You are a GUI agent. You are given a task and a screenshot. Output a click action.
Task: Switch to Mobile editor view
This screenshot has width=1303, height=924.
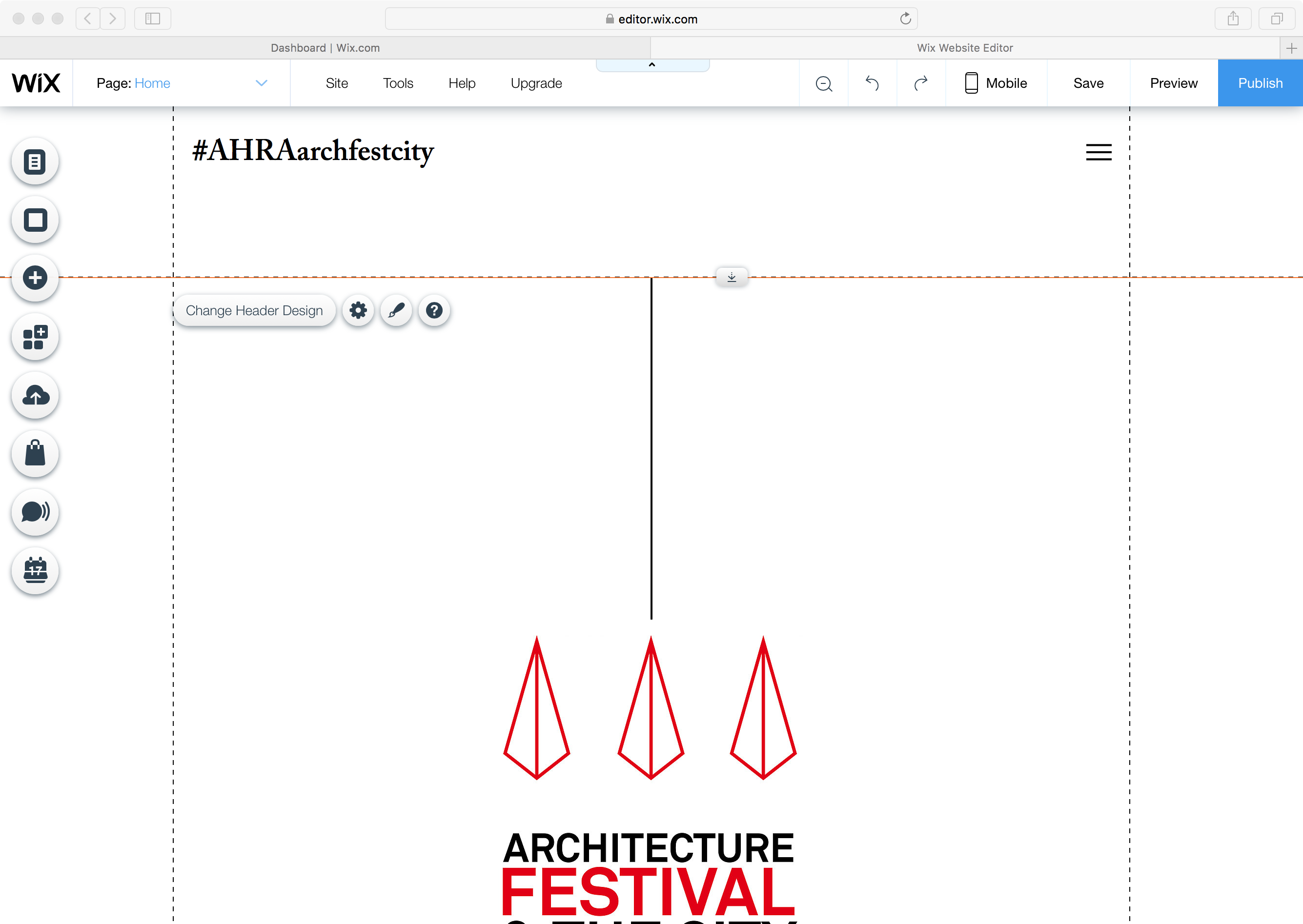click(996, 83)
